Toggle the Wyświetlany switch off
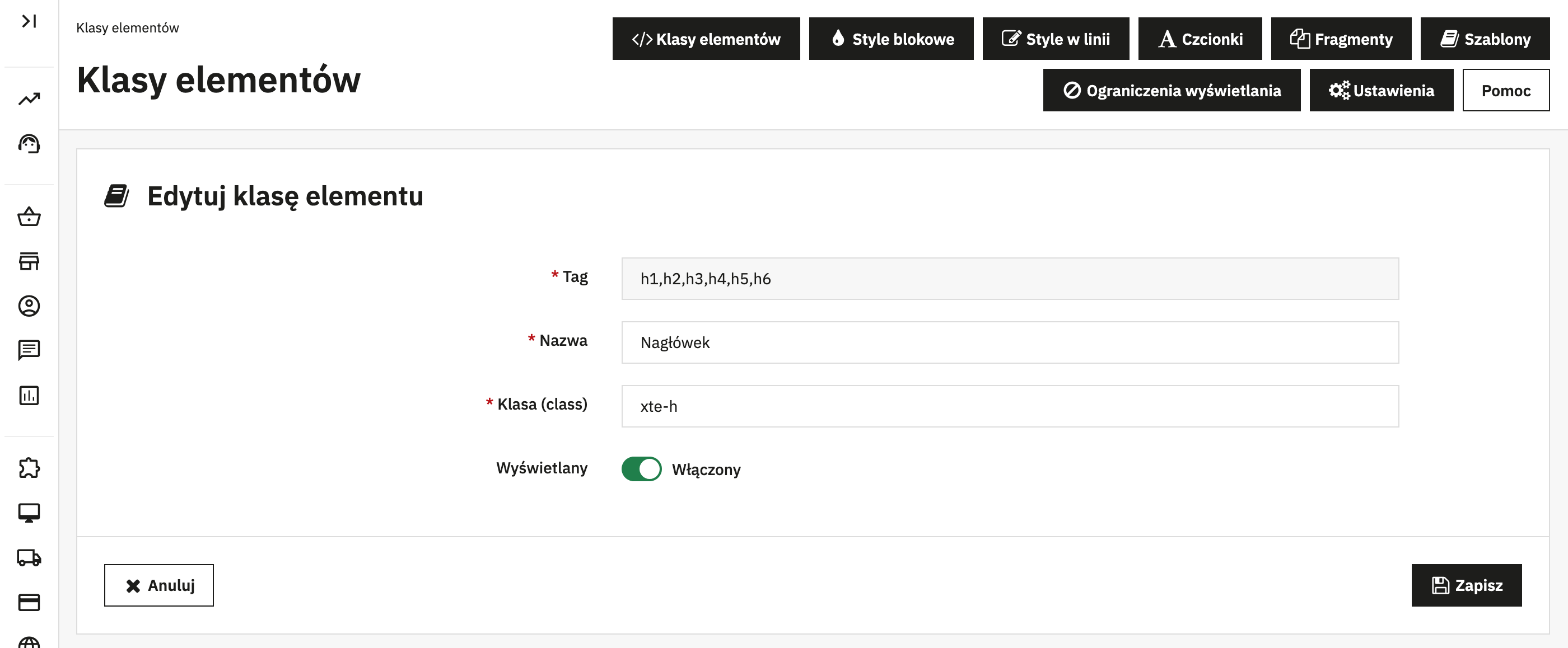Viewport: 1568px width, 648px height. coord(641,469)
